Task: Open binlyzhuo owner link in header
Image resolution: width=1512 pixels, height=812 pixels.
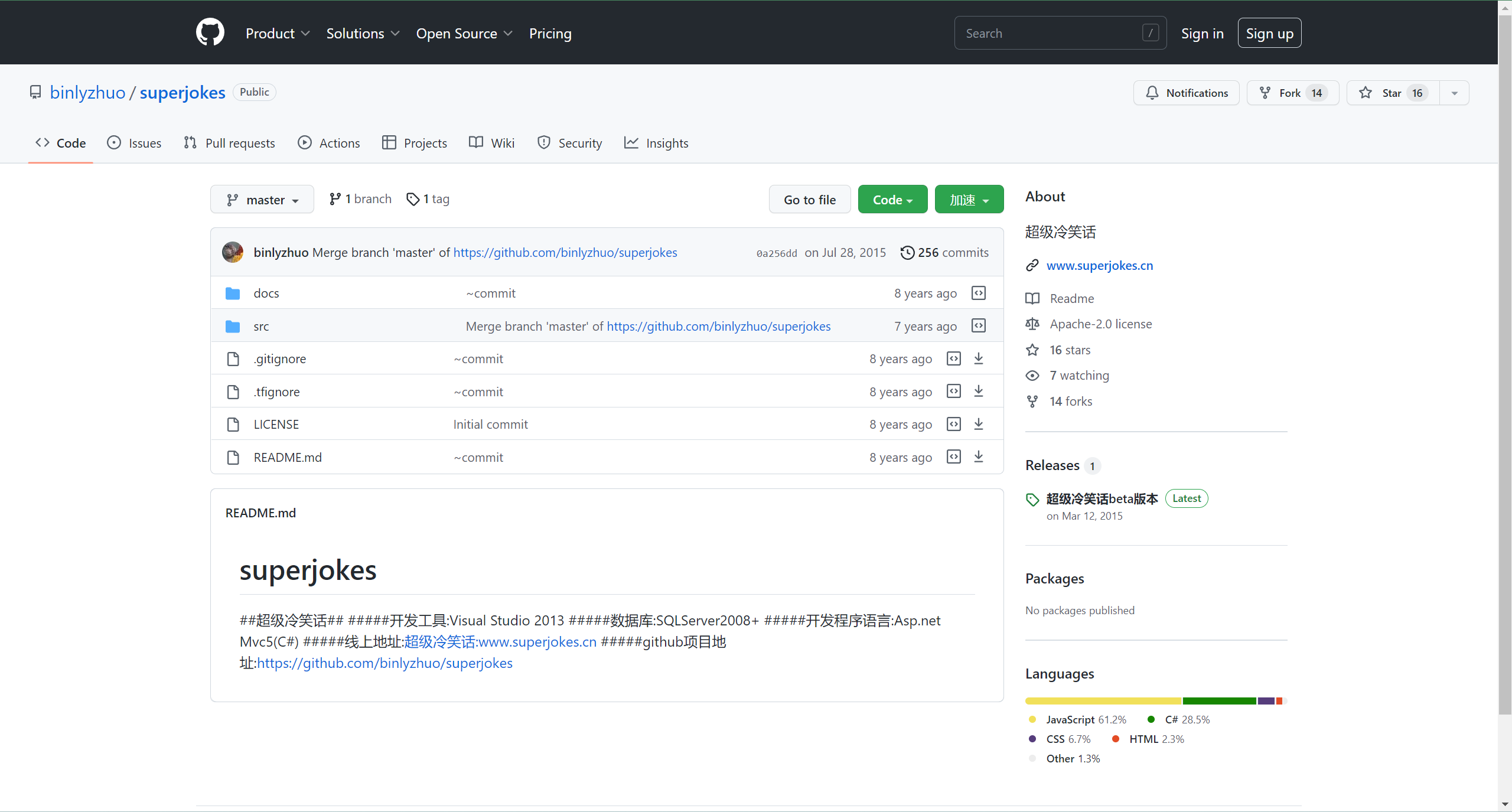Action: [88, 92]
